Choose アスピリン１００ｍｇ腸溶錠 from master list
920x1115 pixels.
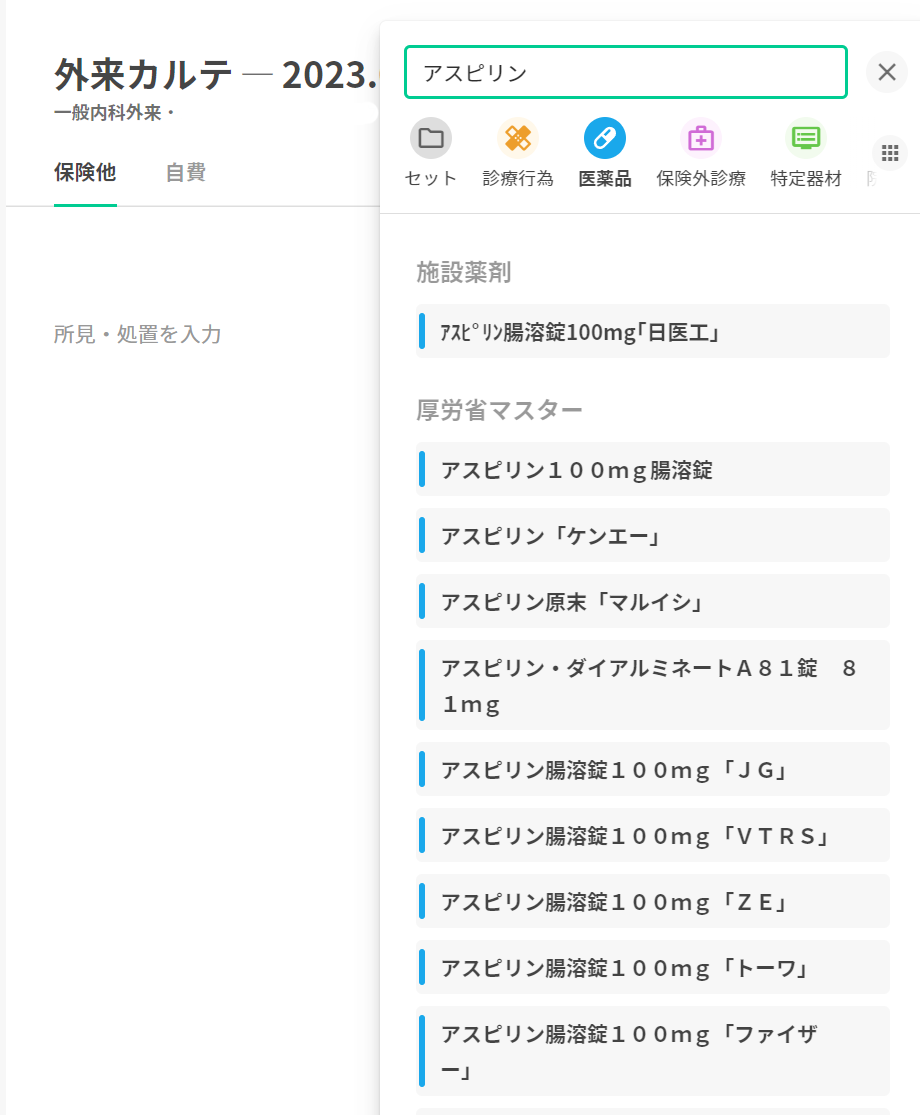click(652, 469)
